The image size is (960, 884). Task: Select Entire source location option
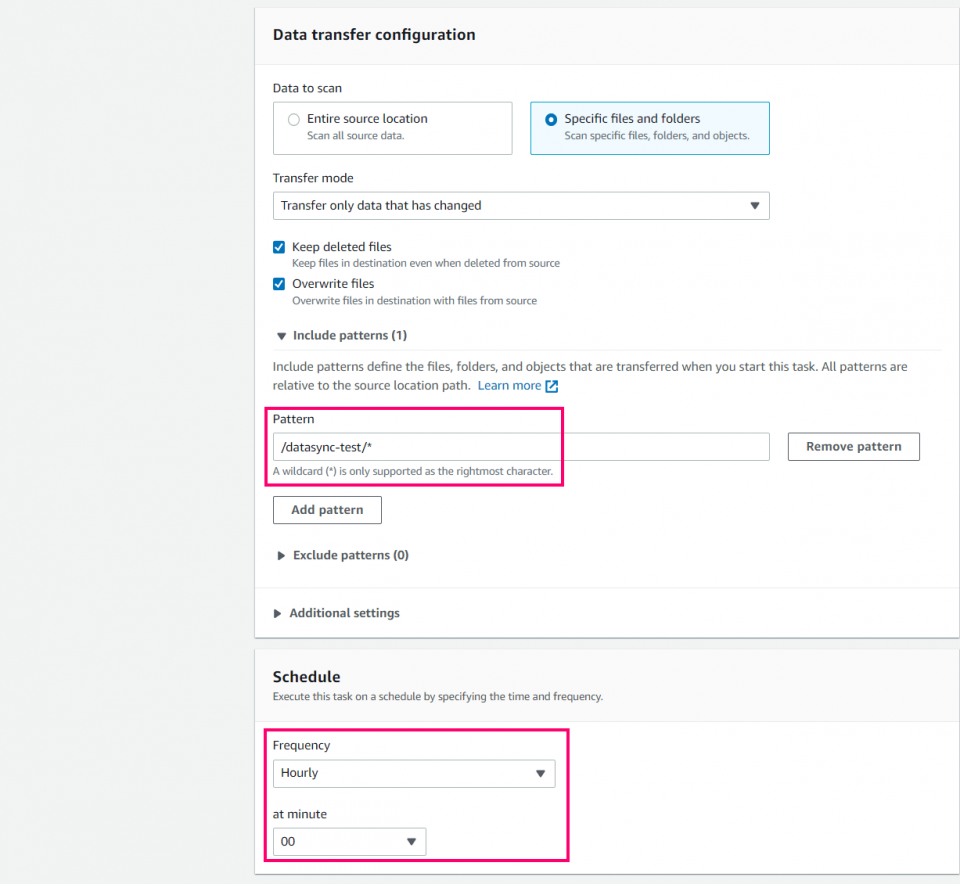[295, 119]
